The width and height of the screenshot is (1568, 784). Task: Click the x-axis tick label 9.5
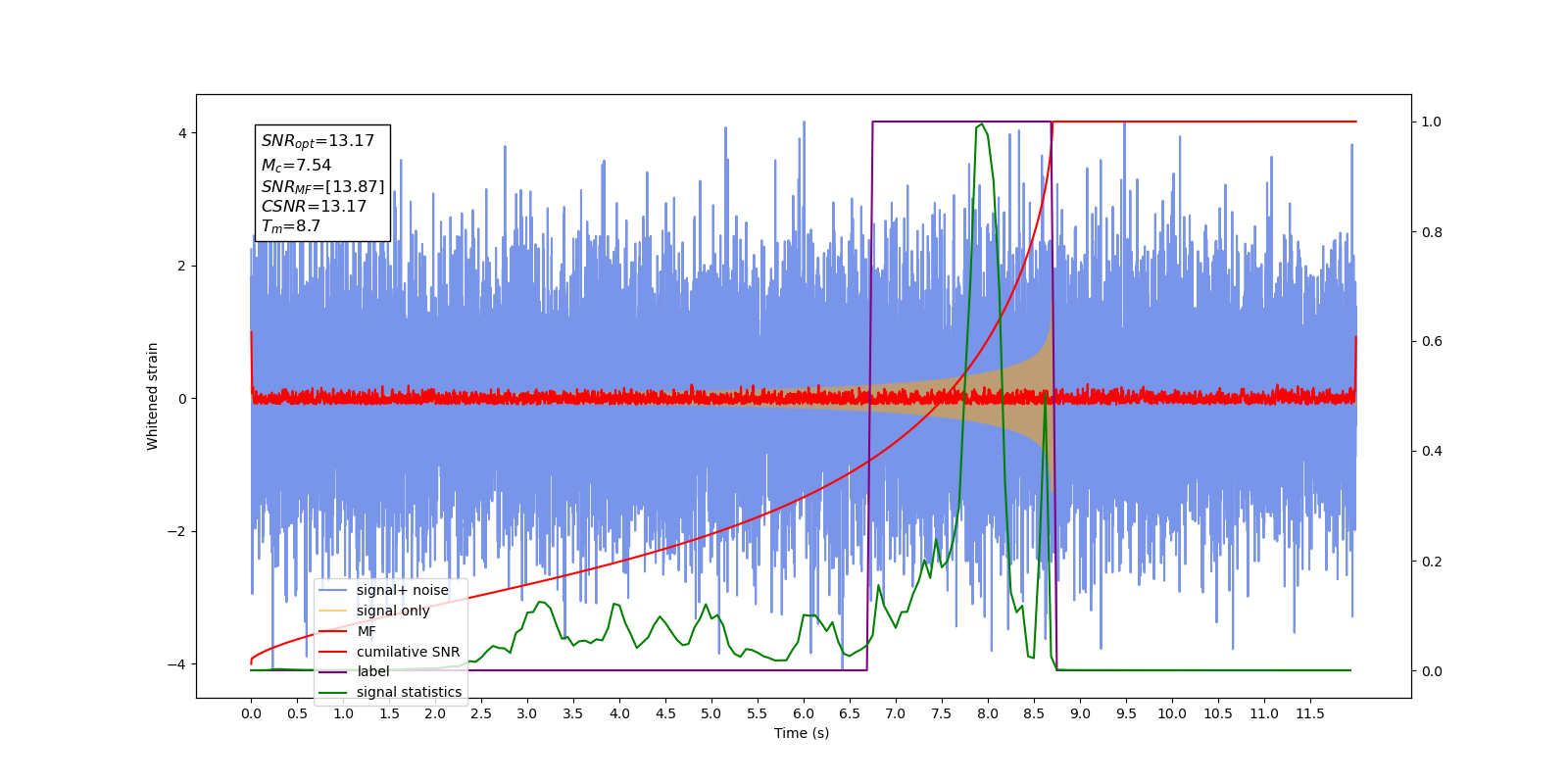point(1126,713)
